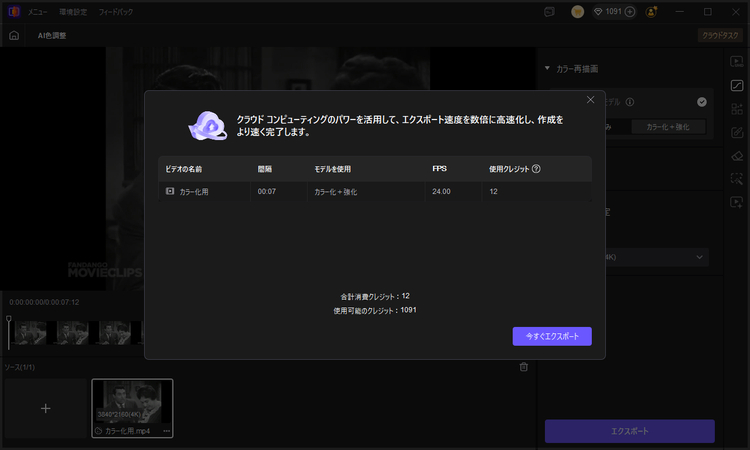Select the color curve tool in sidebar
Image resolution: width=750 pixels, height=450 pixels.
click(x=737, y=86)
